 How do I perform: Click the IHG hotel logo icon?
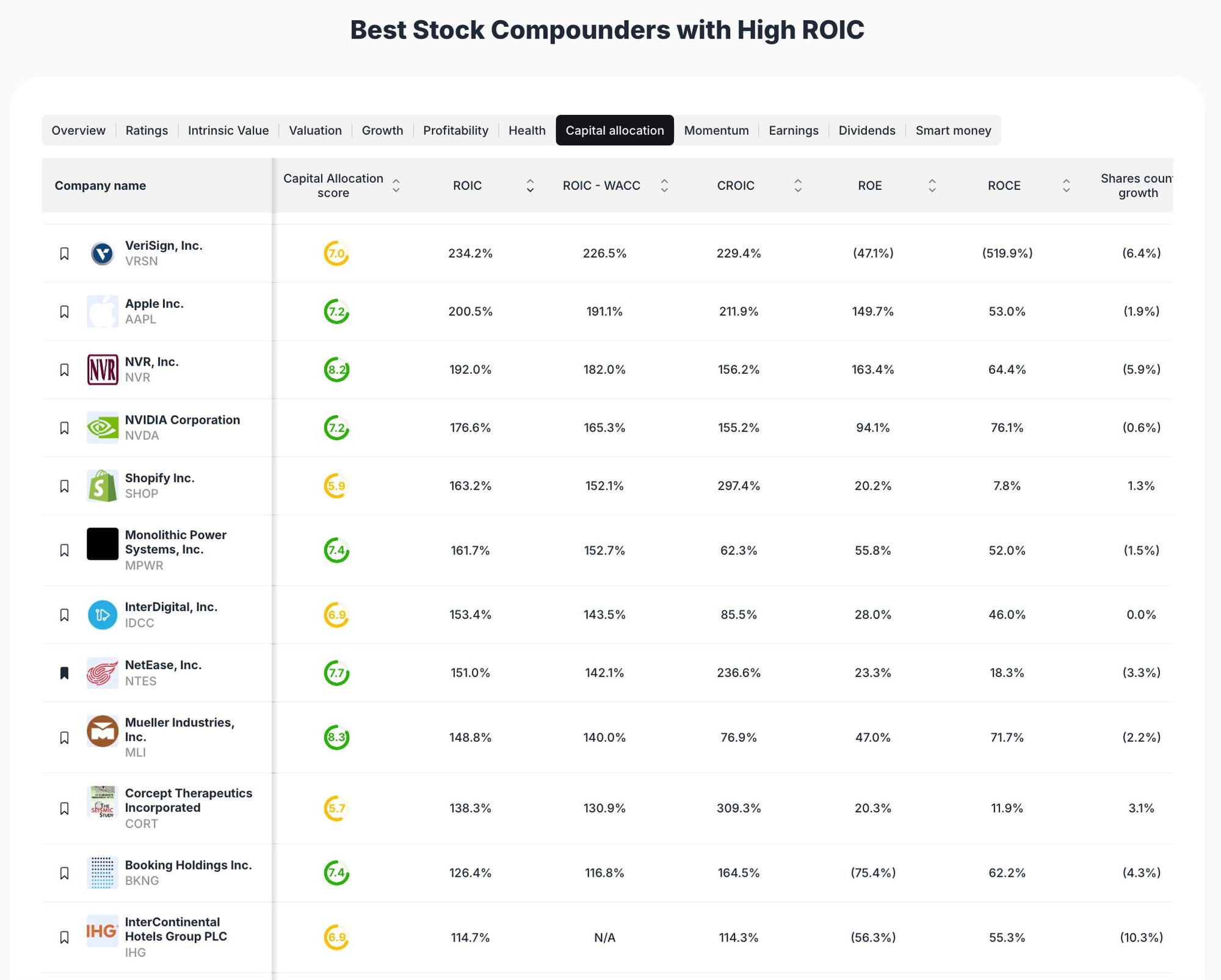(x=102, y=931)
